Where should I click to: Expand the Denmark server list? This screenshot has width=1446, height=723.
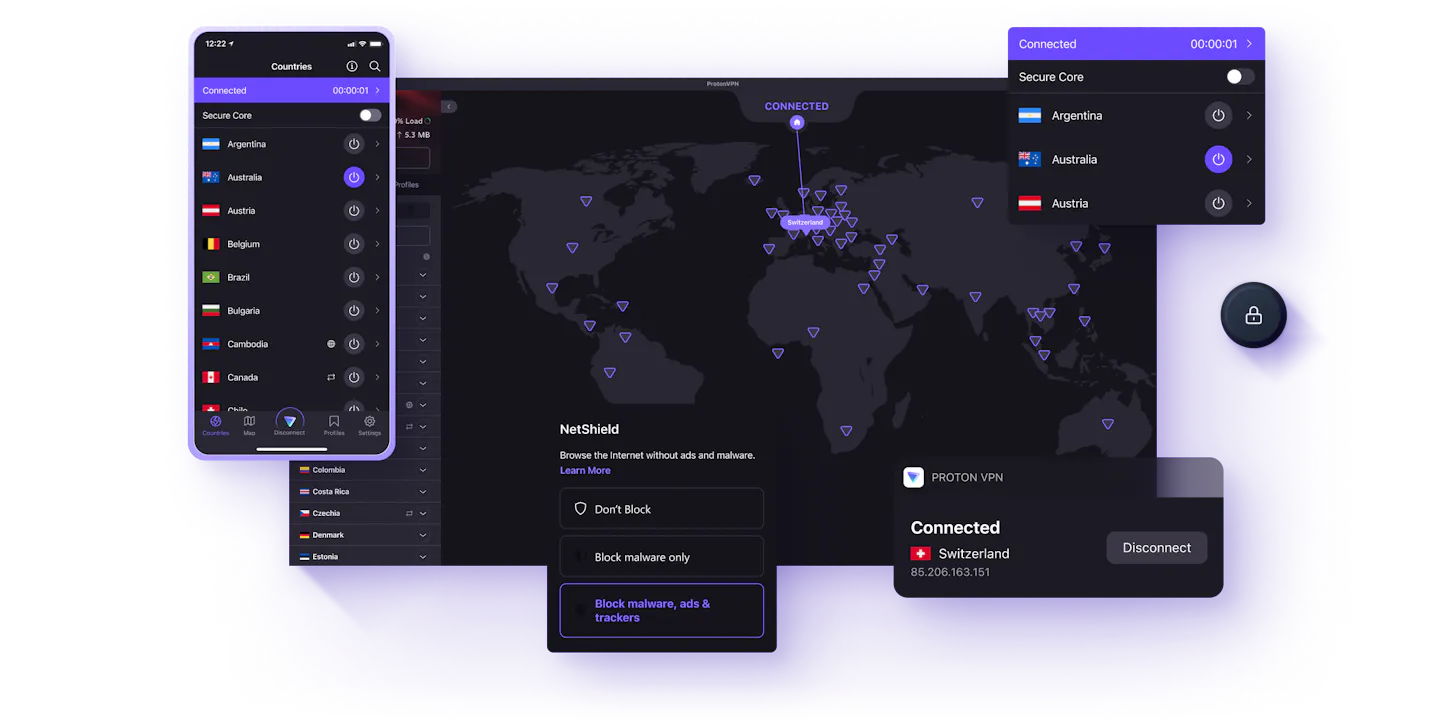[423, 535]
